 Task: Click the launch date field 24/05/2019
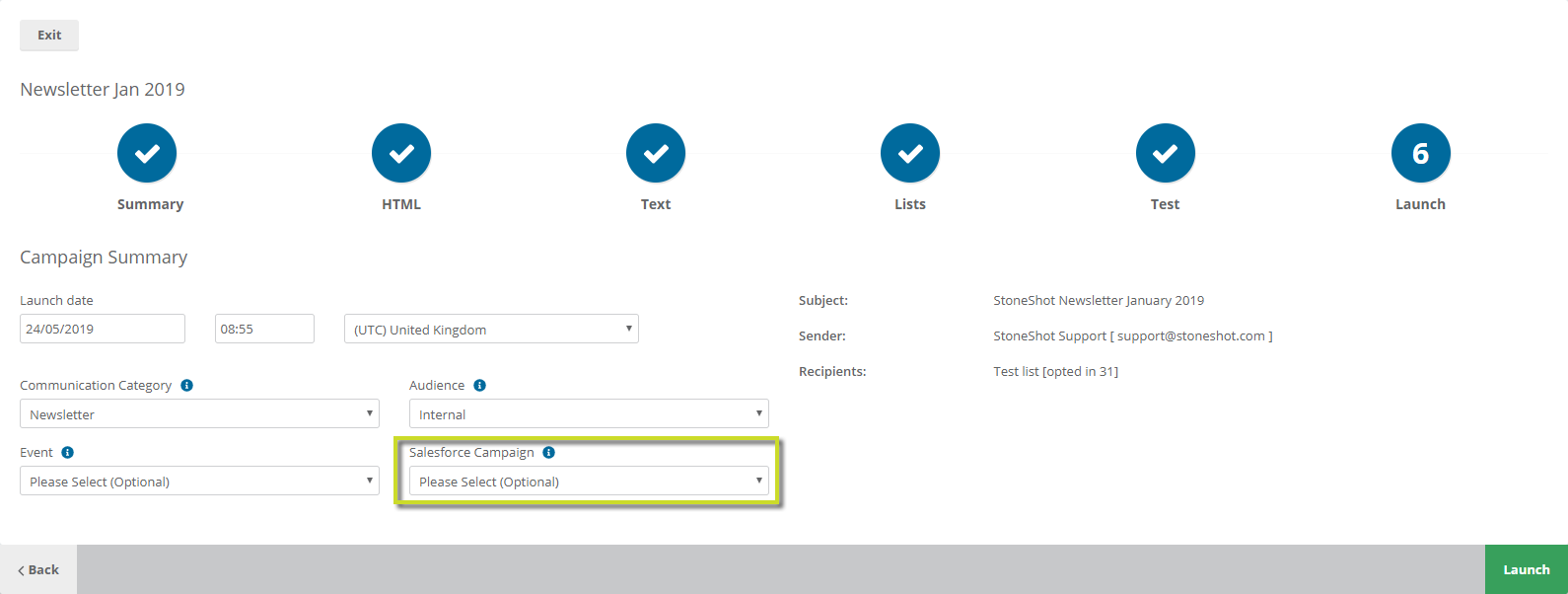(x=103, y=329)
